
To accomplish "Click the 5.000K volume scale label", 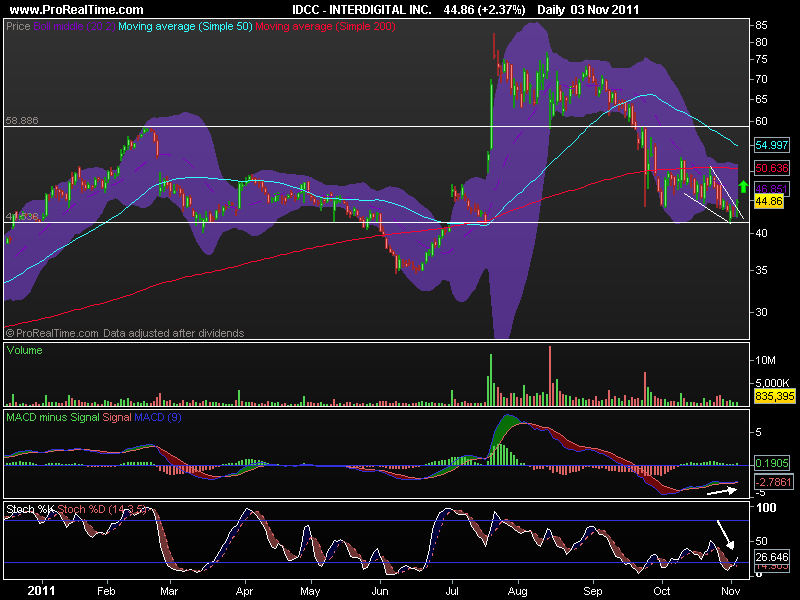I will 772,383.
